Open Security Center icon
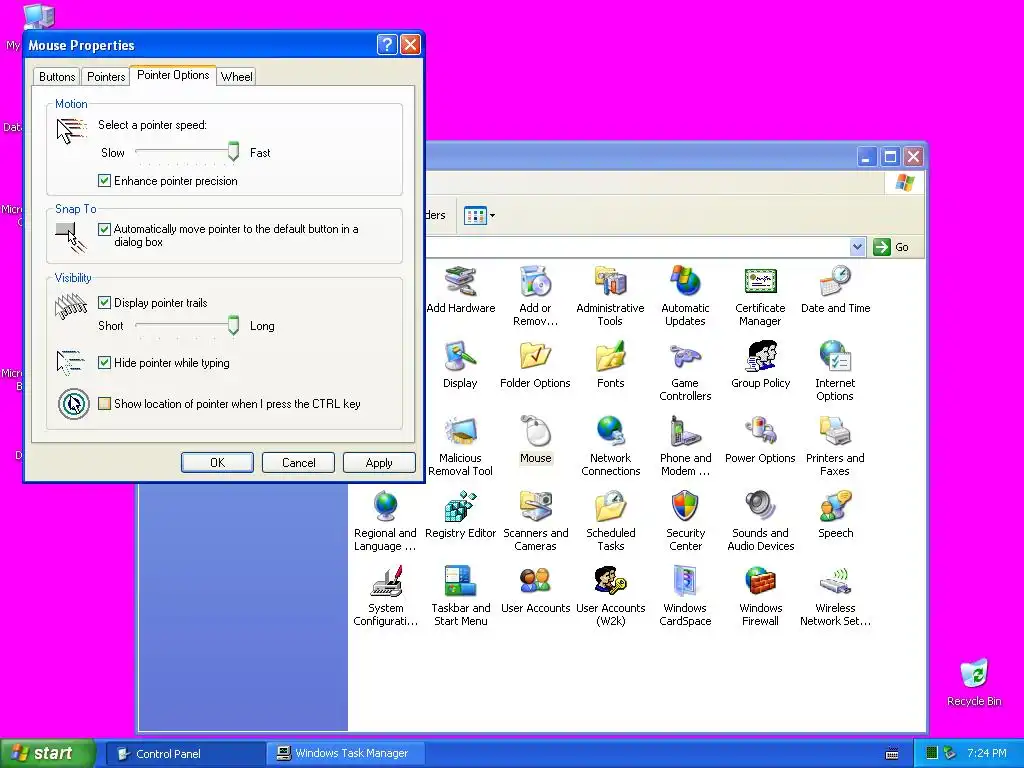Screen dimensions: 1024x768 coord(685,521)
